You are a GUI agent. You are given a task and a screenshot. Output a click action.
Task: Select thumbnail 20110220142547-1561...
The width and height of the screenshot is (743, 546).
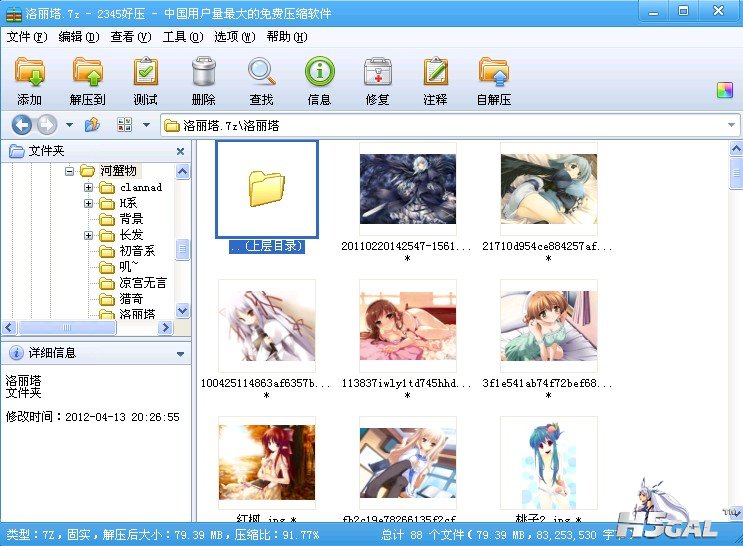[x=408, y=189]
